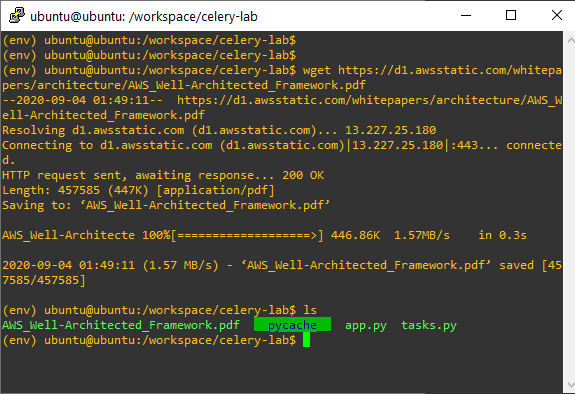This screenshot has height=394, width=575.
Task: Click the '--2020-09-04 01:49:11--' timestamp
Action: (x=83, y=100)
